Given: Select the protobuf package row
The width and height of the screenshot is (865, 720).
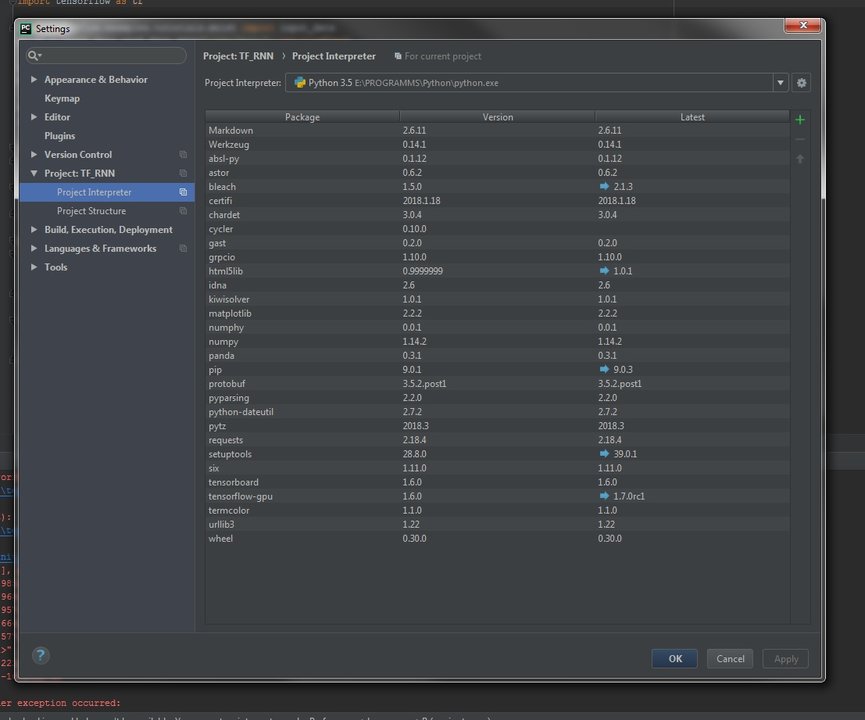Looking at the screenshot, I should click(x=497, y=383).
